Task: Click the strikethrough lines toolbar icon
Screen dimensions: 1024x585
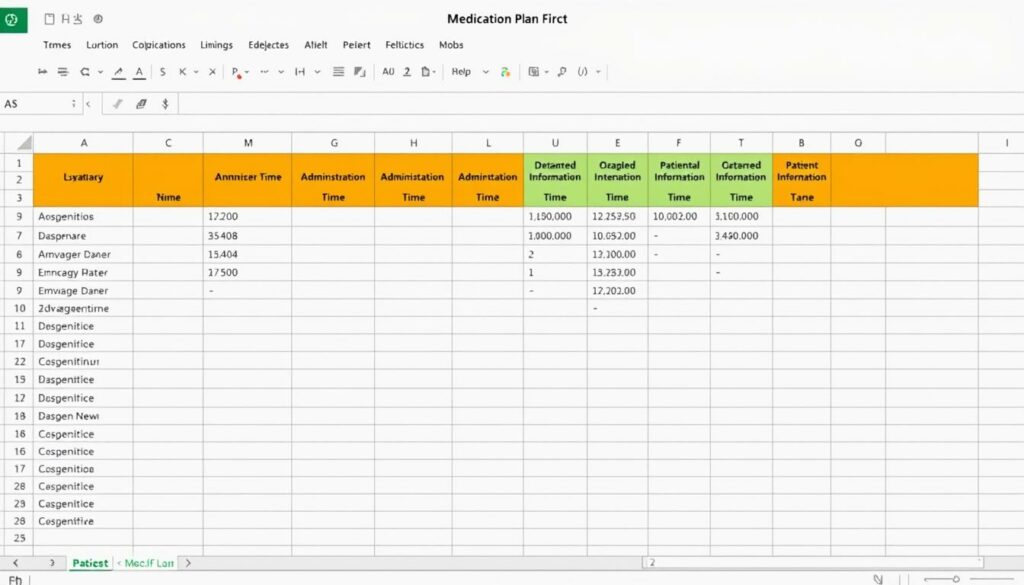Action: point(63,72)
